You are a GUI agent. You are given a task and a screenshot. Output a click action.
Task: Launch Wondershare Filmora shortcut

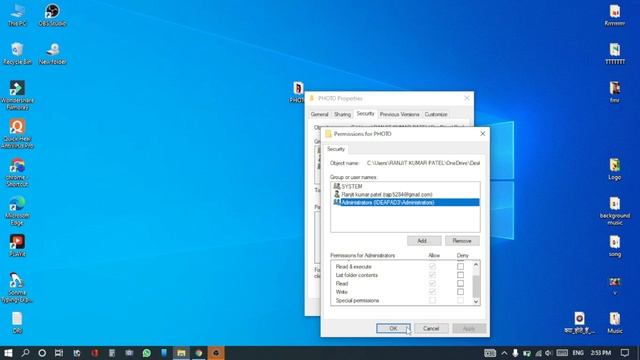17,95
